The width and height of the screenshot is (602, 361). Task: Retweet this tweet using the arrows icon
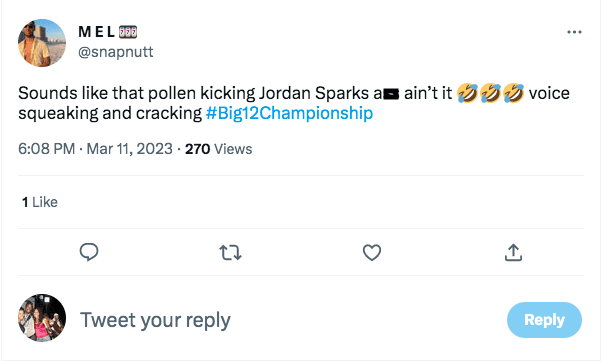click(230, 253)
